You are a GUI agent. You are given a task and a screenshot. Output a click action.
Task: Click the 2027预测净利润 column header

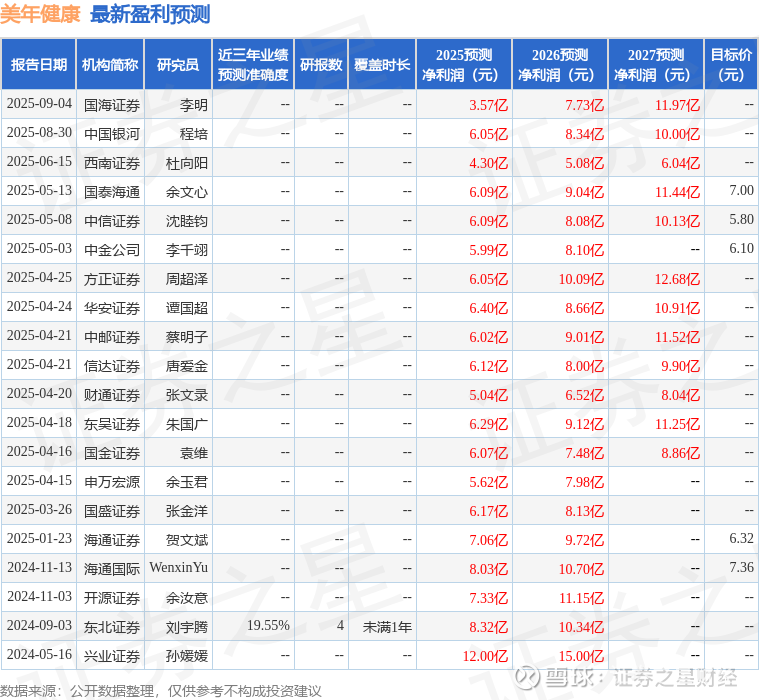point(656,65)
